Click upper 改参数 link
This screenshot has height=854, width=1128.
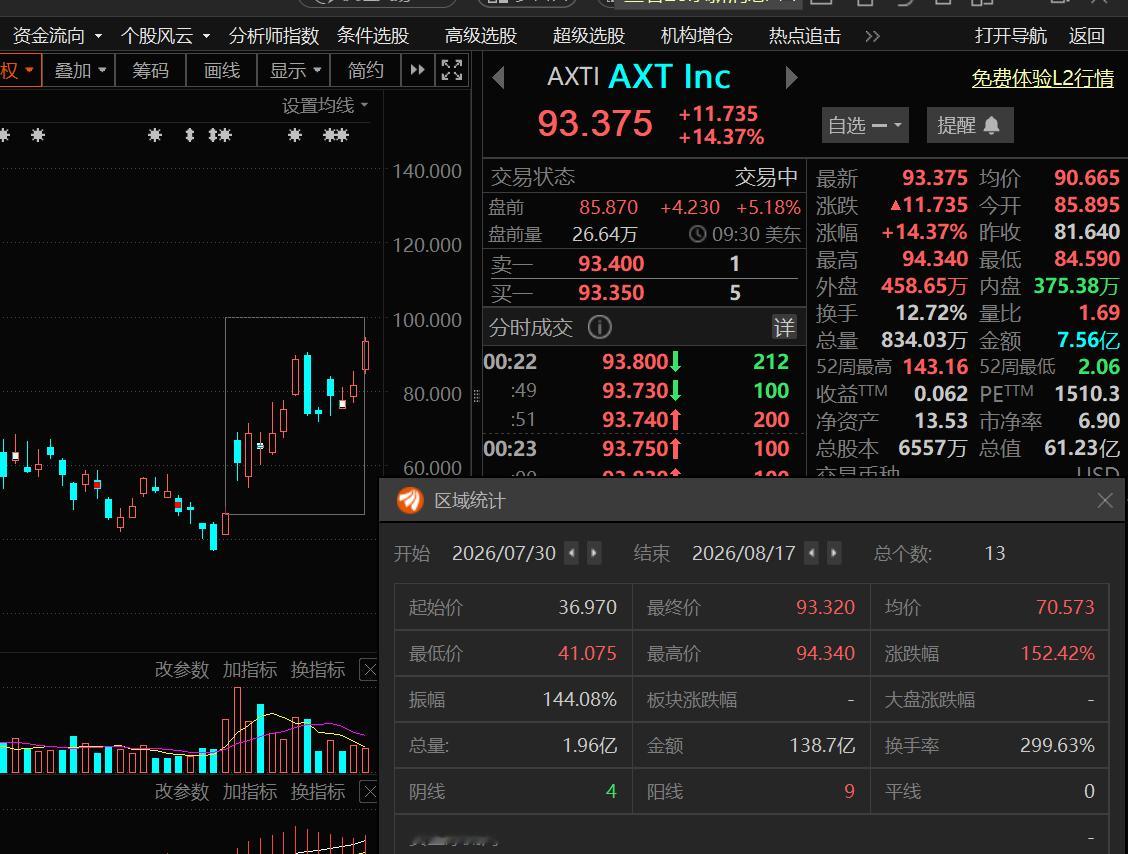(182, 670)
